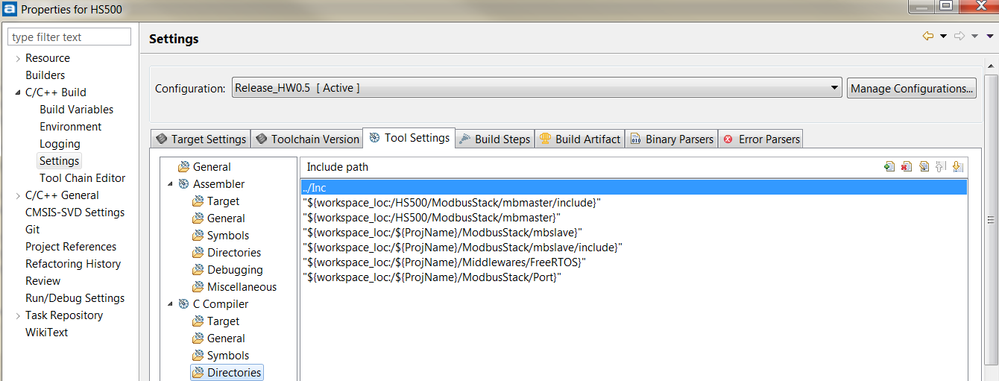999x381 pixels.
Task: Select Builders in the properties tree
Action: (45, 75)
